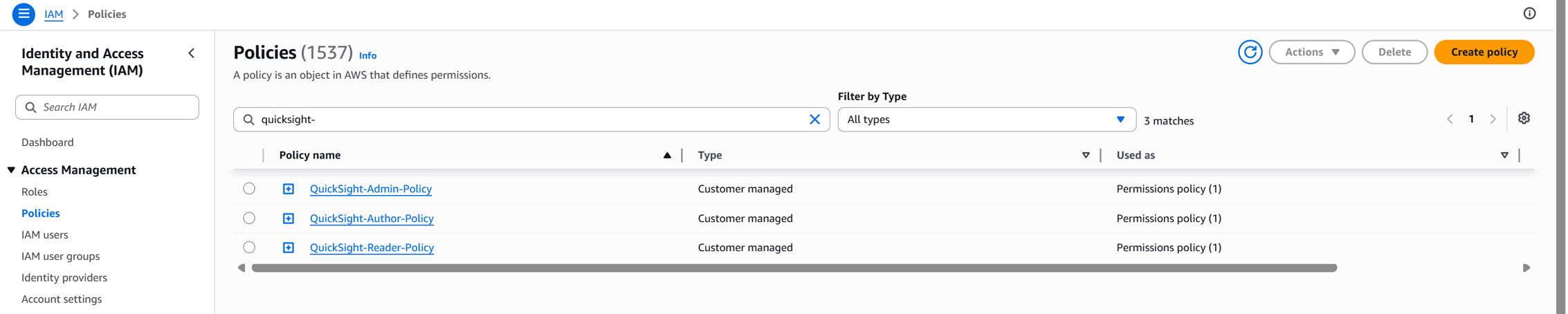Click the Create policy button
1568x314 pixels.
[x=1484, y=52]
